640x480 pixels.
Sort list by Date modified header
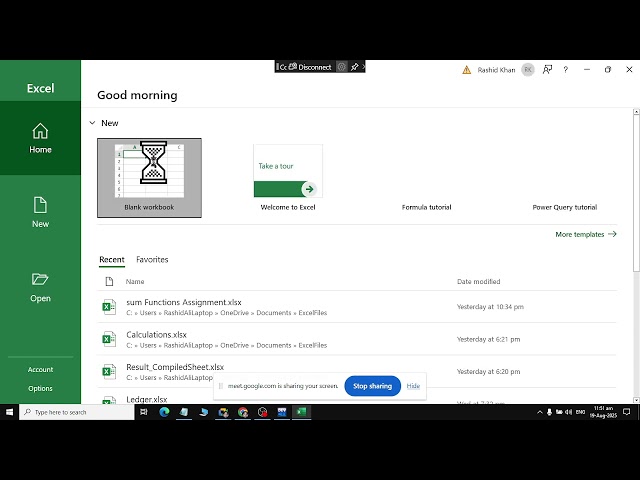click(478, 282)
